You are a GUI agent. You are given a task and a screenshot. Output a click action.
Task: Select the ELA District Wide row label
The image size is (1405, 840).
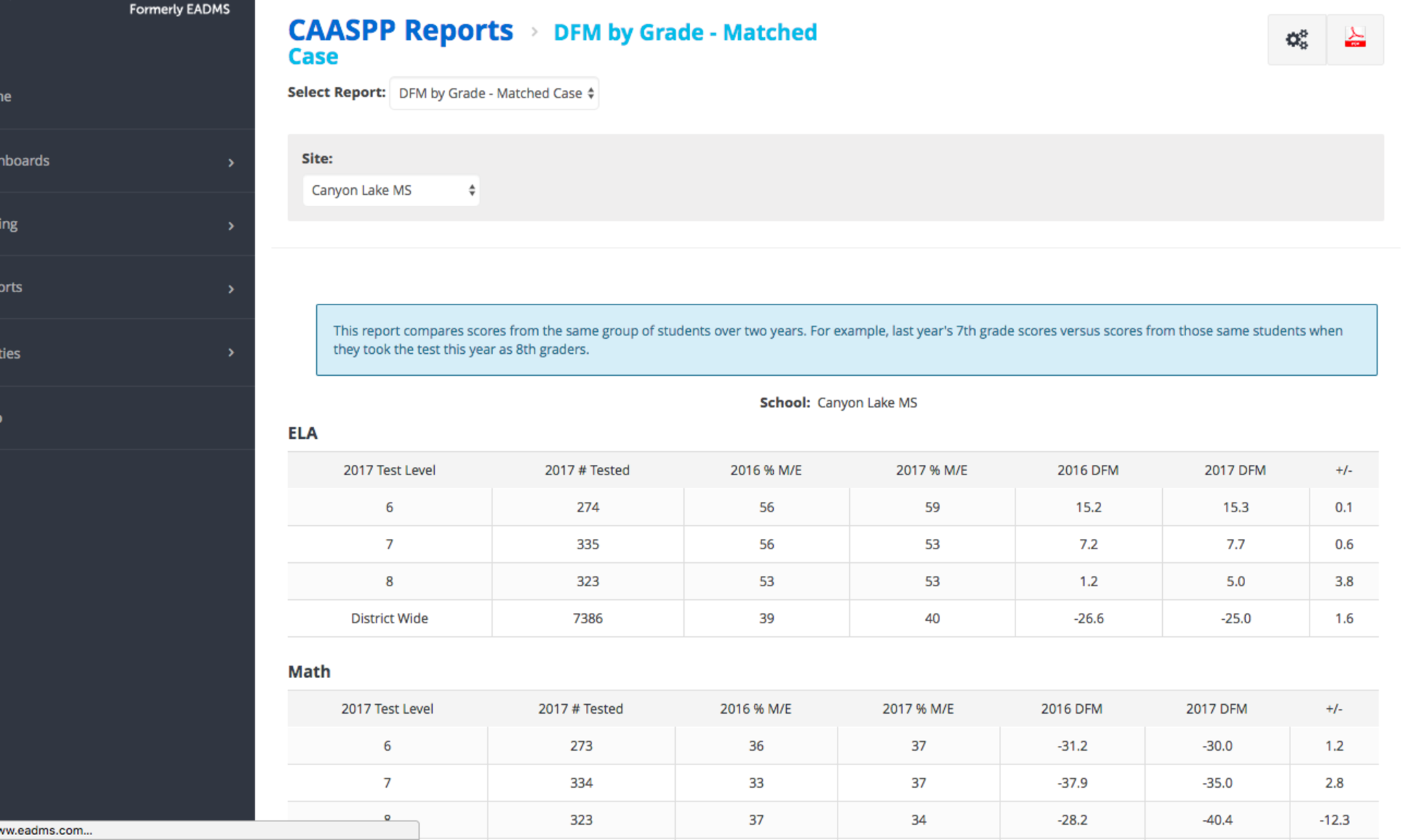click(x=389, y=619)
